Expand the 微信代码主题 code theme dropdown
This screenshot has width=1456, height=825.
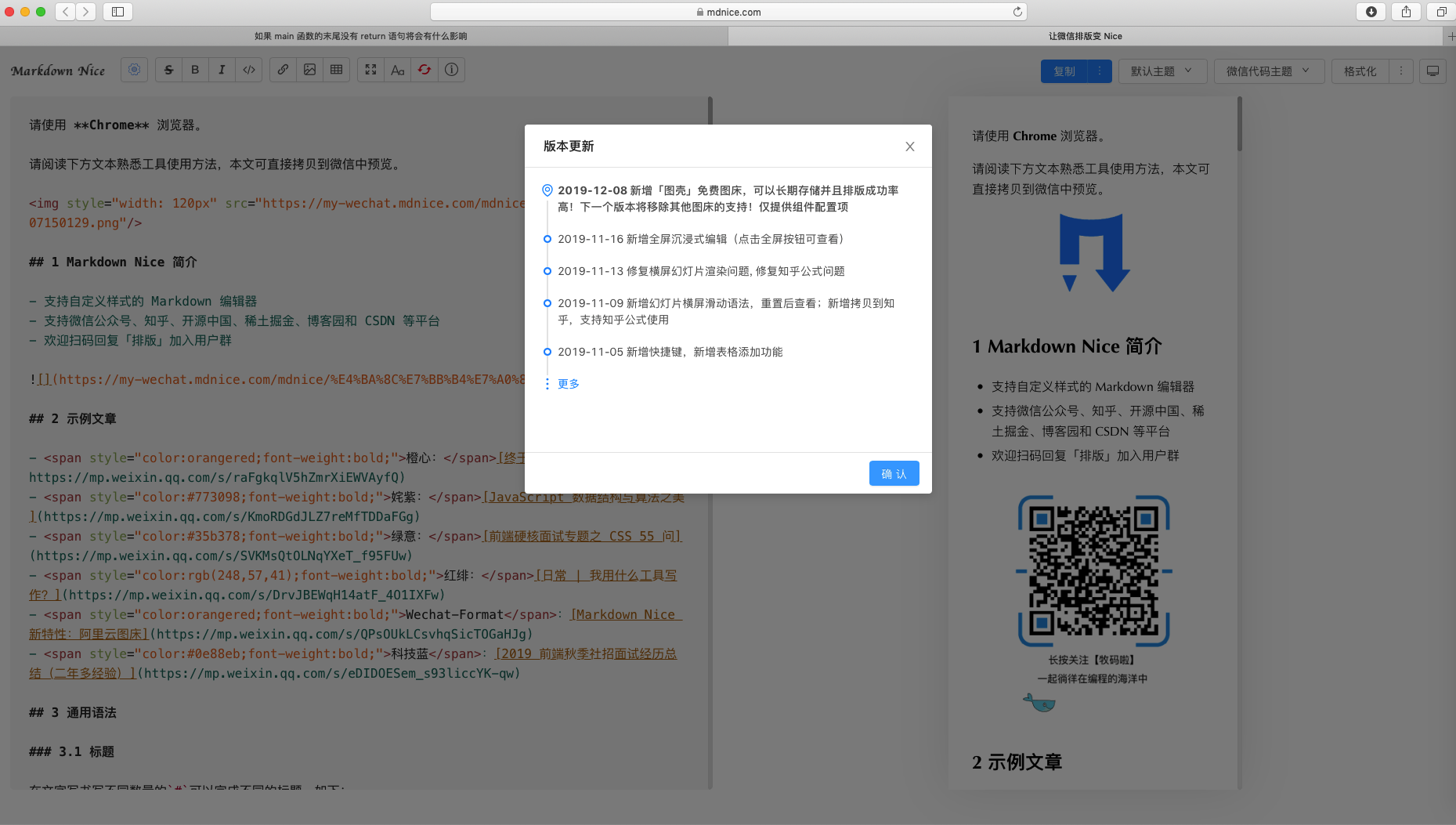[x=1269, y=71]
